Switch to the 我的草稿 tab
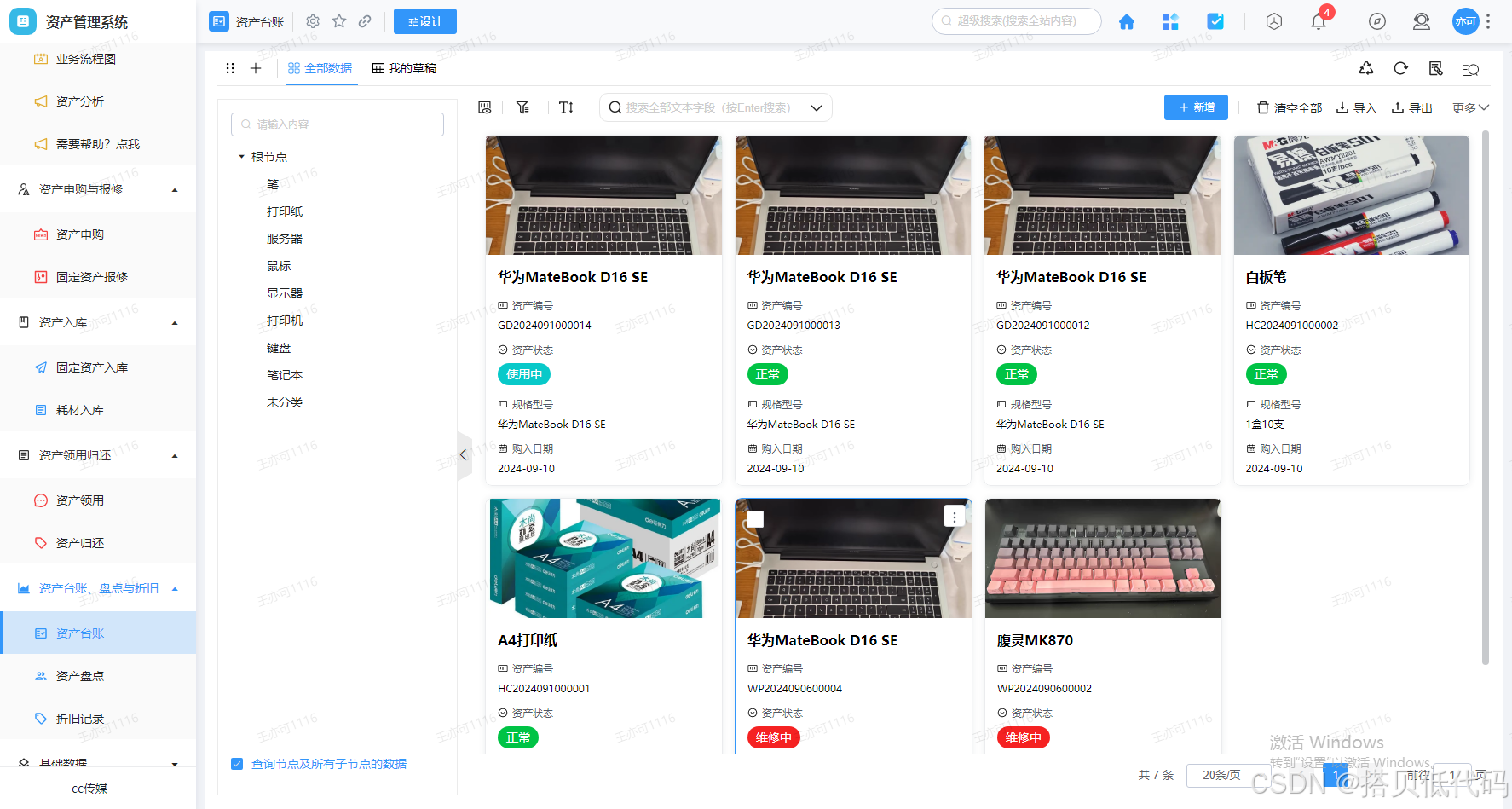This screenshot has width=1512, height=809. [404, 68]
